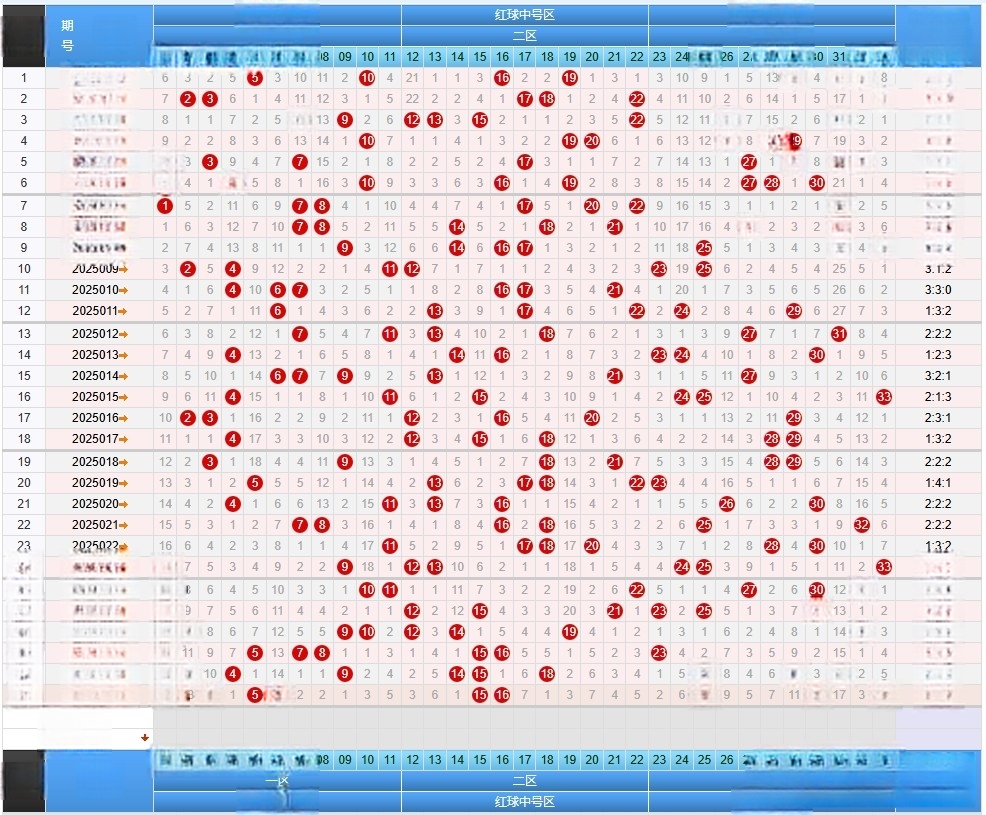The image size is (986, 815).
Task: Click the red down arrow below the period column
Action: [x=145, y=738]
